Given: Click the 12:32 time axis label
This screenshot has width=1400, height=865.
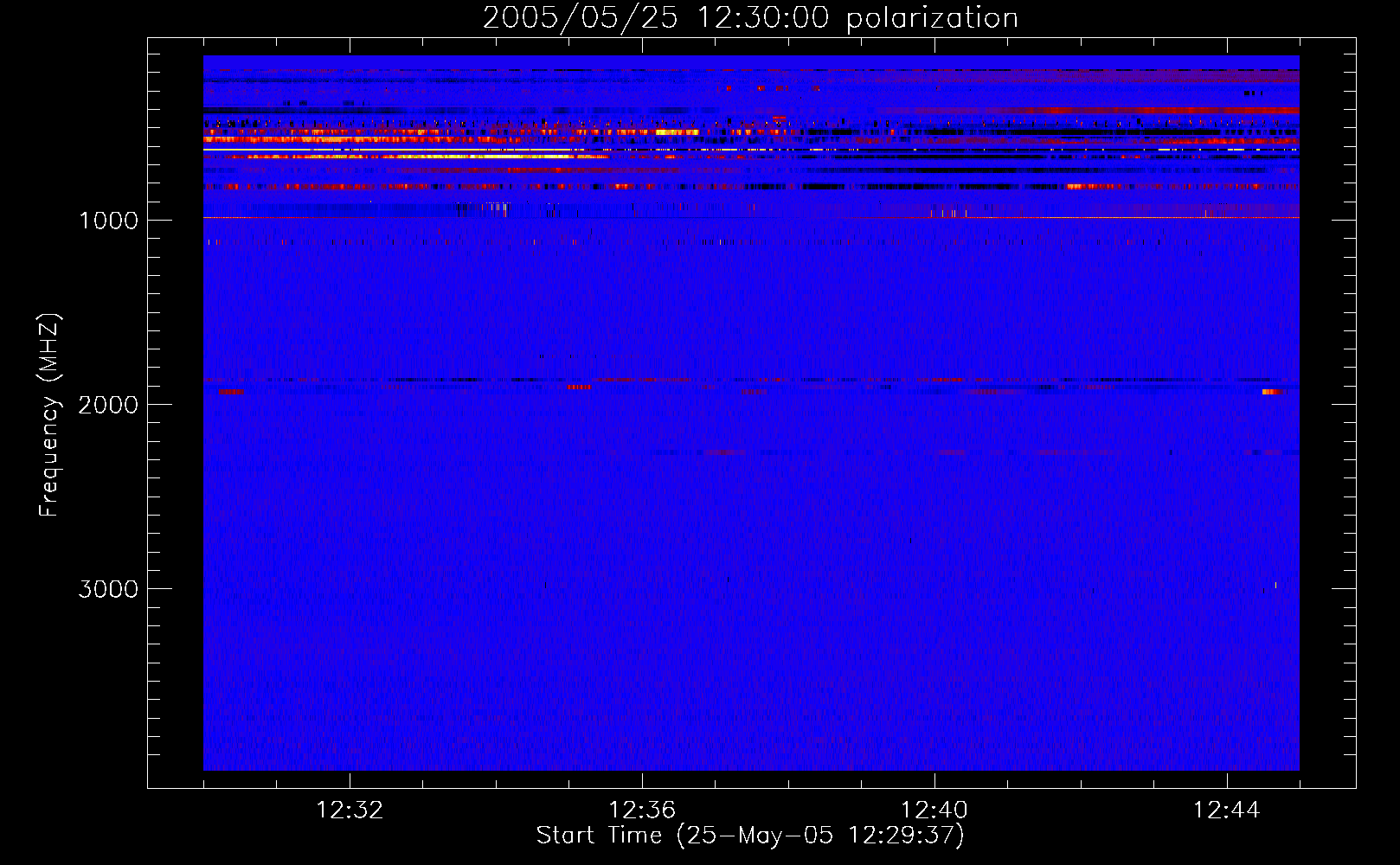Looking at the screenshot, I should point(350,811).
